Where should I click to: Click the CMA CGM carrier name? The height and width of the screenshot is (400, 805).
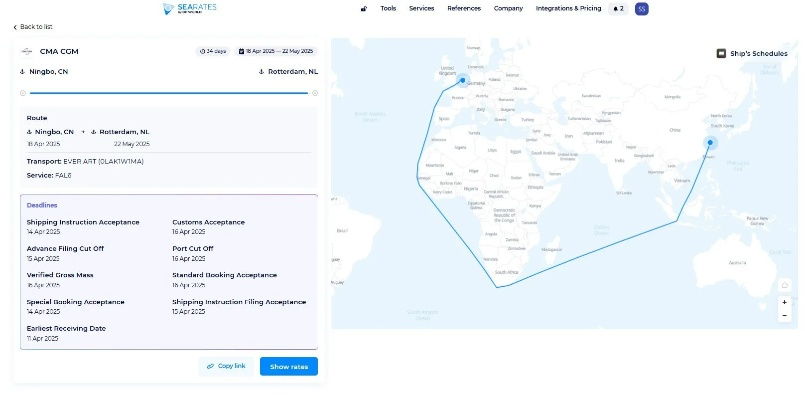point(59,51)
